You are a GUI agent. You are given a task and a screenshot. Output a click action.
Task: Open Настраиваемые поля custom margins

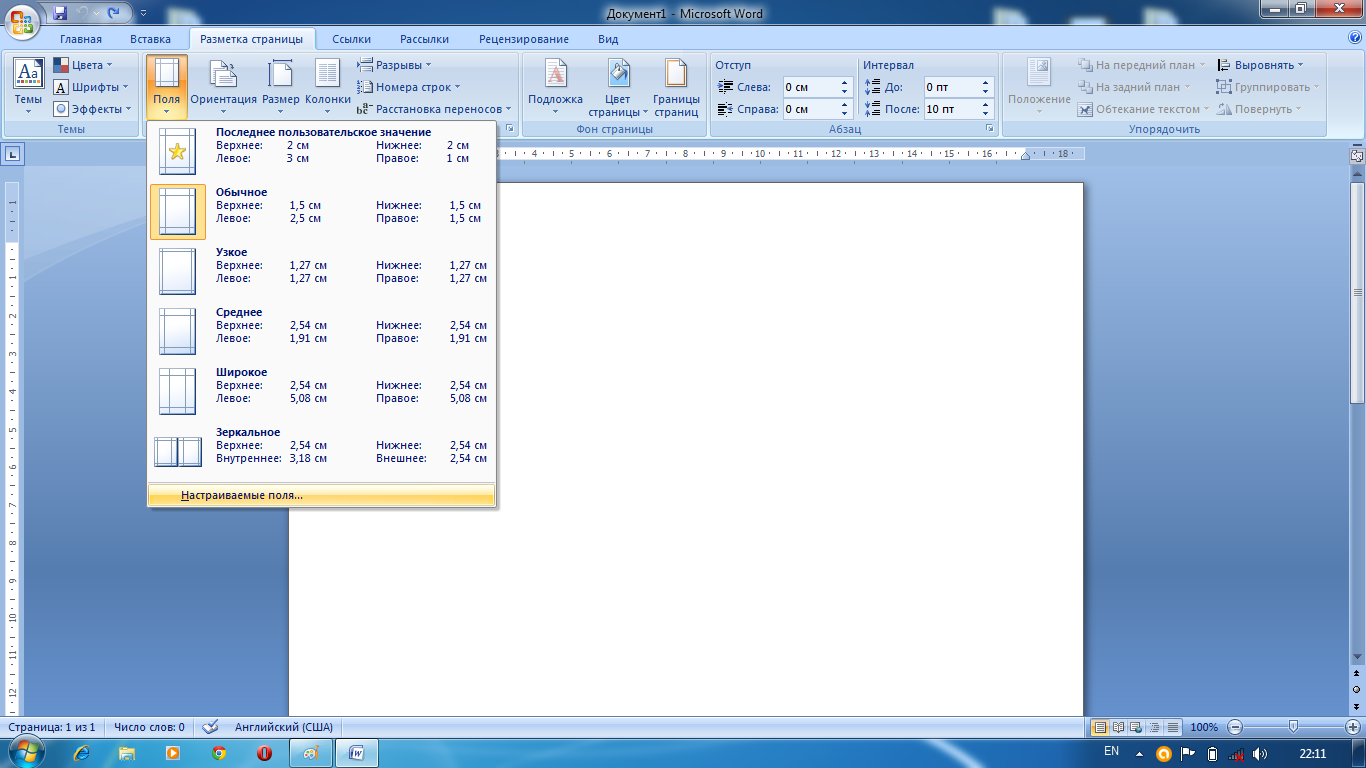pos(321,495)
